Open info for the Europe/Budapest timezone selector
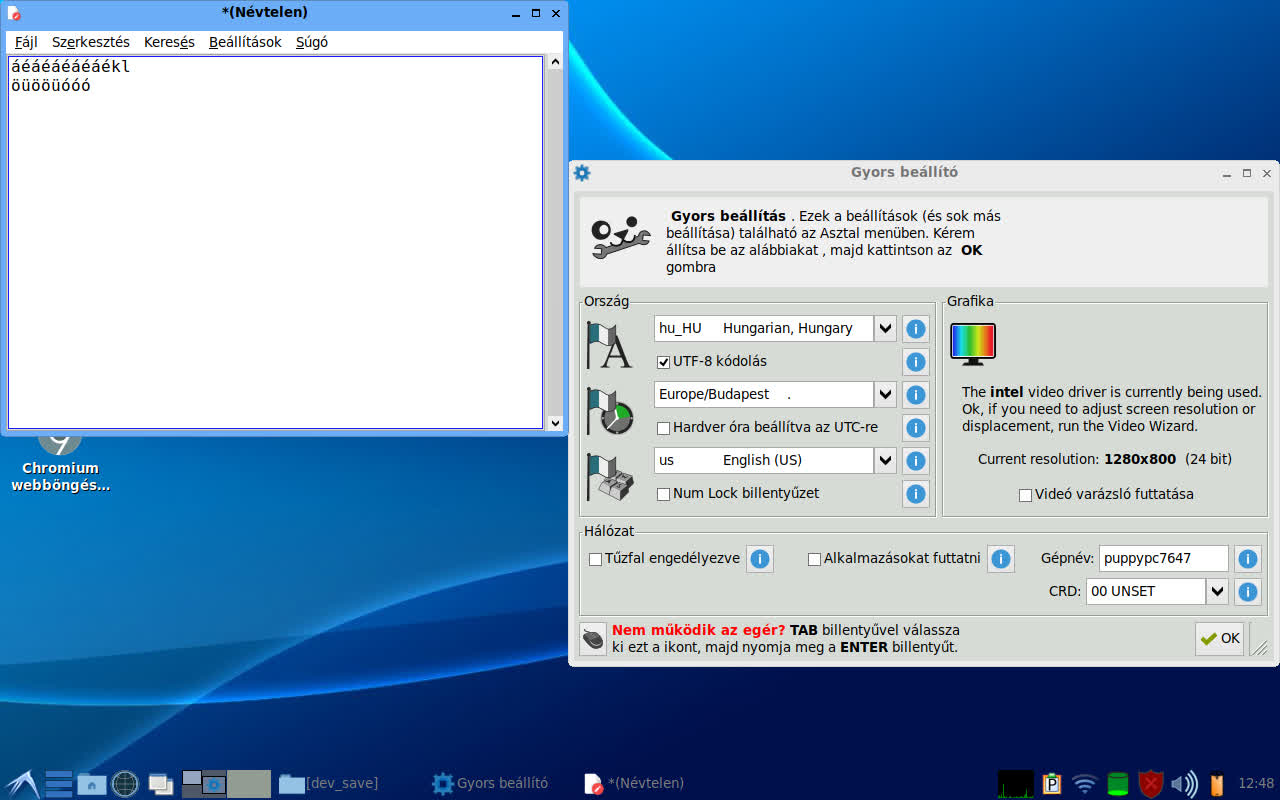Viewport: 1280px width, 800px height. click(x=916, y=395)
